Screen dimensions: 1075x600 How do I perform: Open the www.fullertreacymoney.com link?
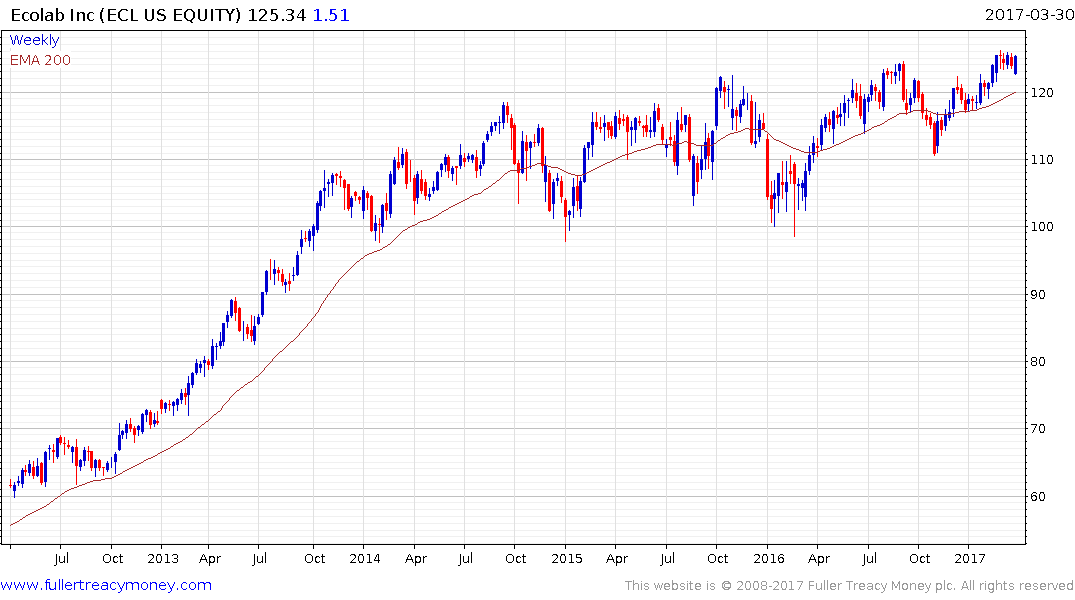coord(106,585)
